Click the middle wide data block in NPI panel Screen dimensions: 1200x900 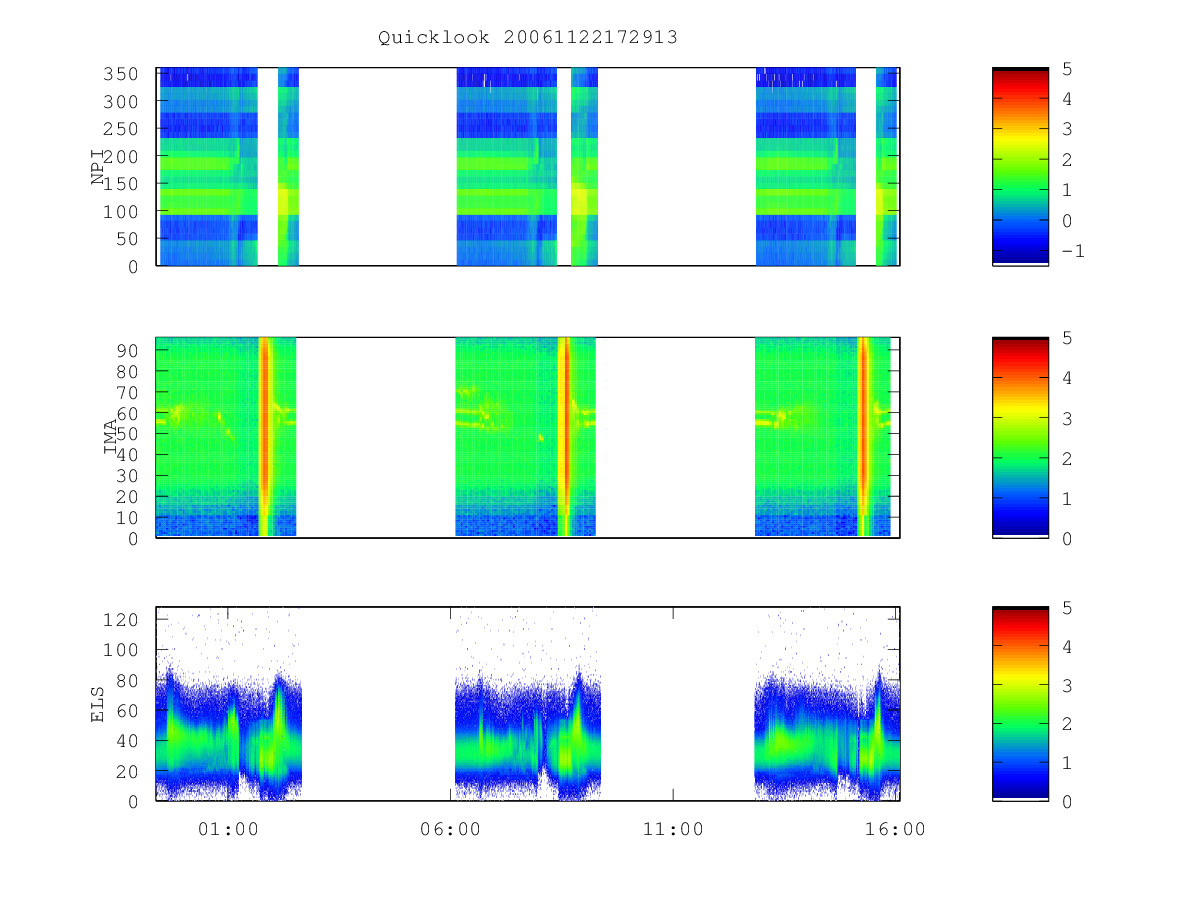click(x=506, y=167)
